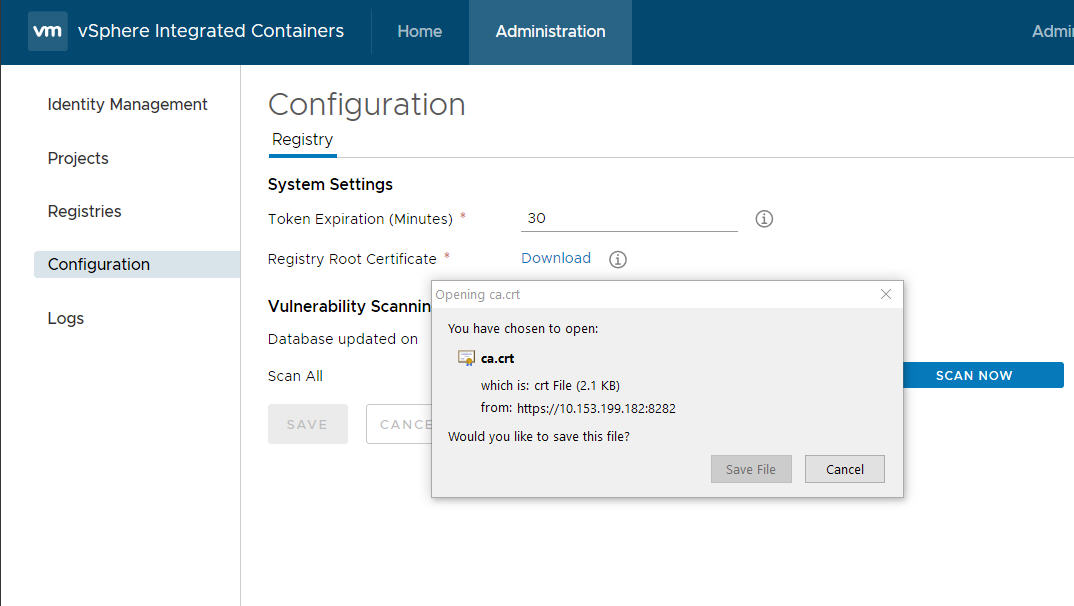Viewport: 1074px width, 606px height.
Task: Open Identity Management in sidebar
Action: click(127, 104)
